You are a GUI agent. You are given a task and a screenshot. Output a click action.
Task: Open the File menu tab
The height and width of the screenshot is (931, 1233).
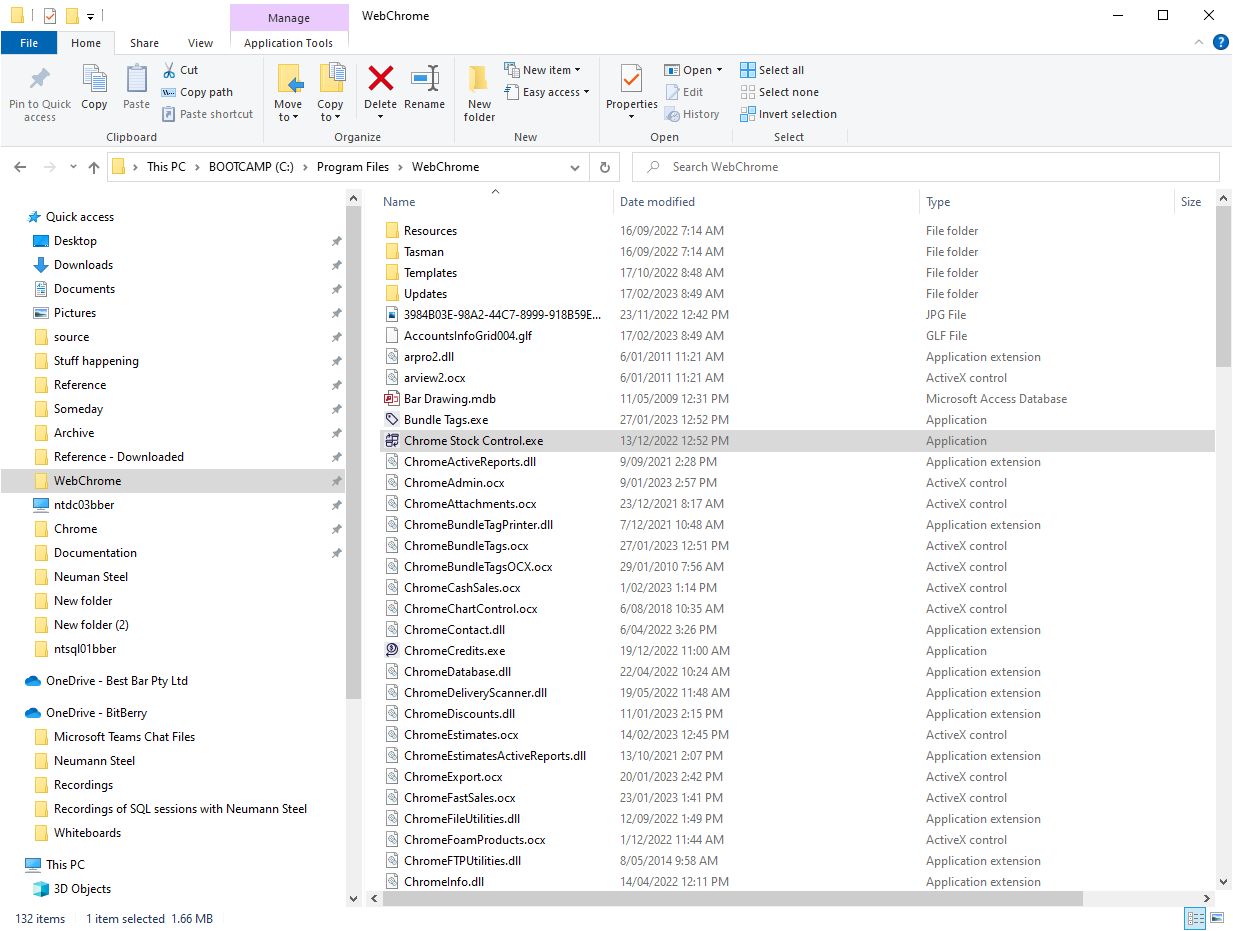pyautogui.click(x=29, y=43)
